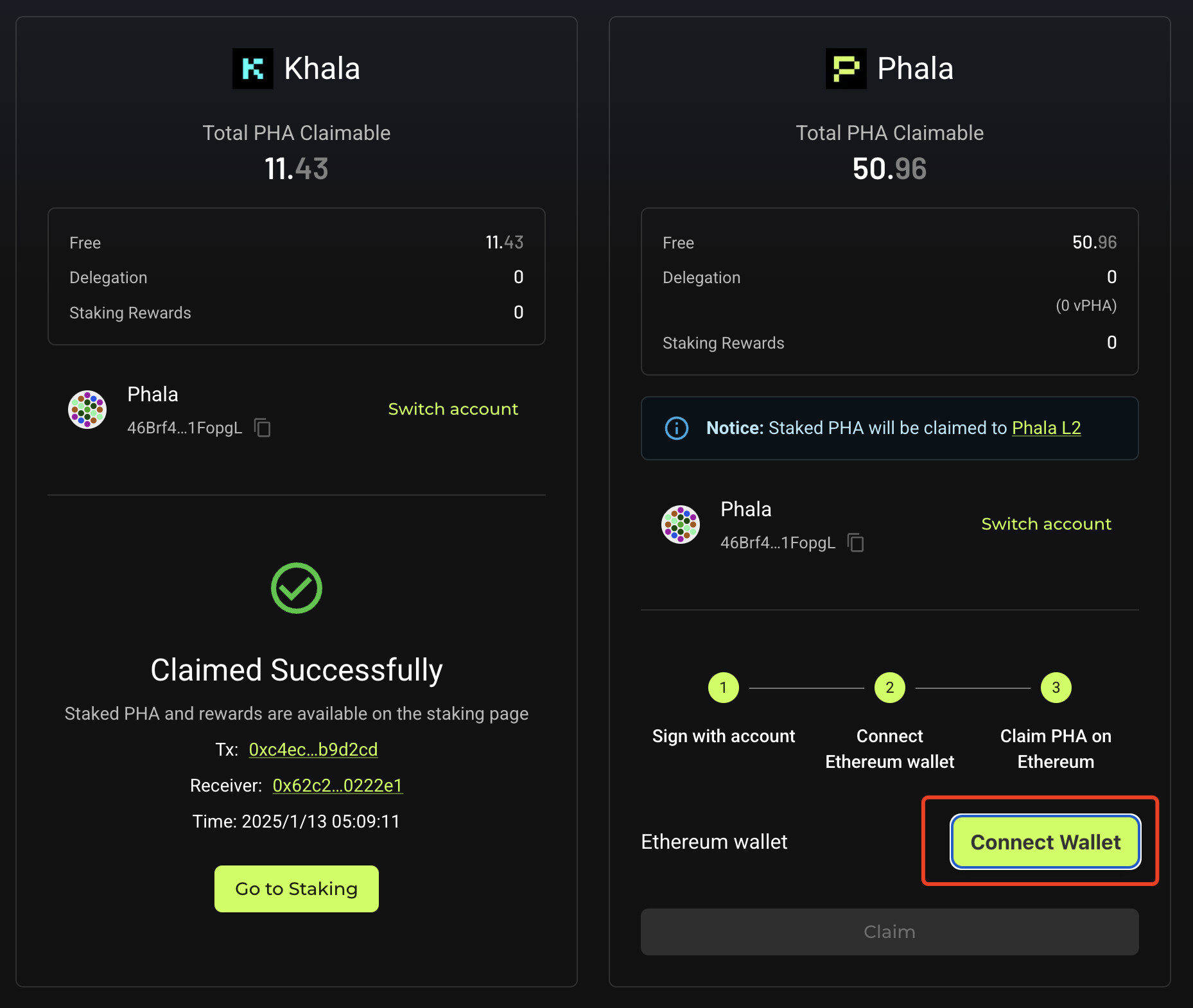Click the Khala panel account avatar
1193x1008 pixels.
coord(87,410)
